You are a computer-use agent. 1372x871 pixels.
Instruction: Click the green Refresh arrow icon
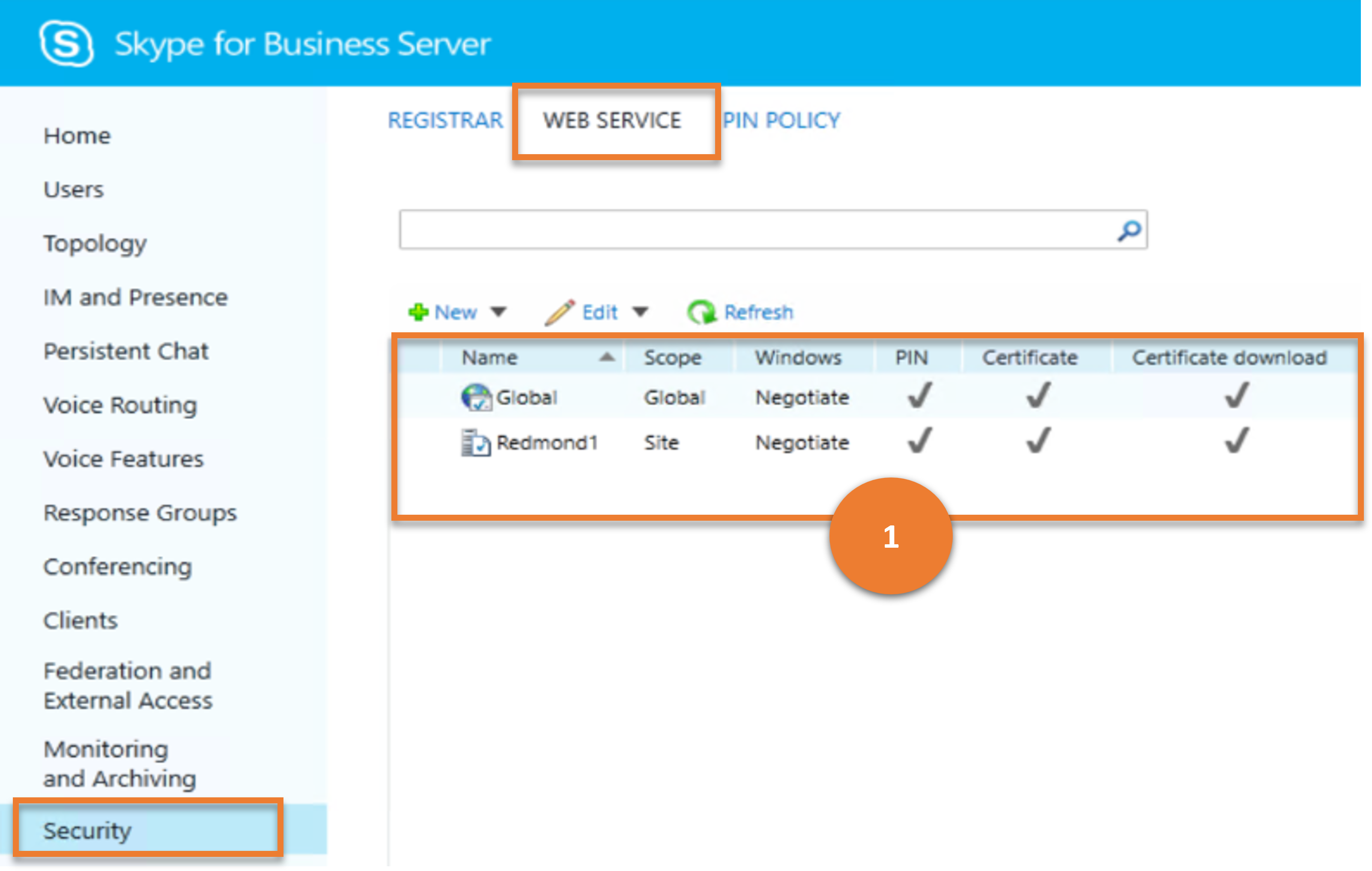(701, 312)
